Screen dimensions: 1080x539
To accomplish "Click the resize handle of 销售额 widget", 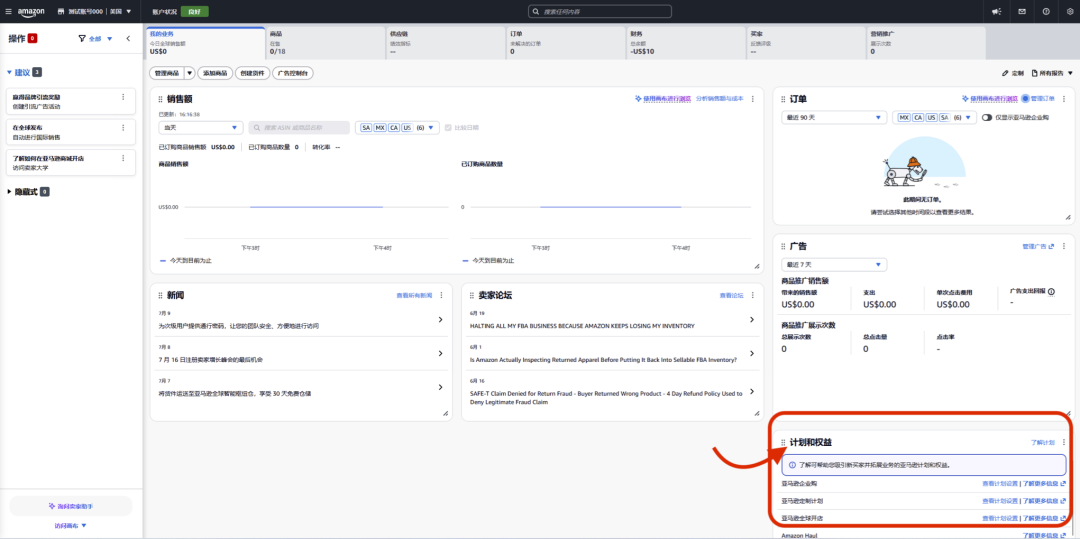I will (x=757, y=266).
